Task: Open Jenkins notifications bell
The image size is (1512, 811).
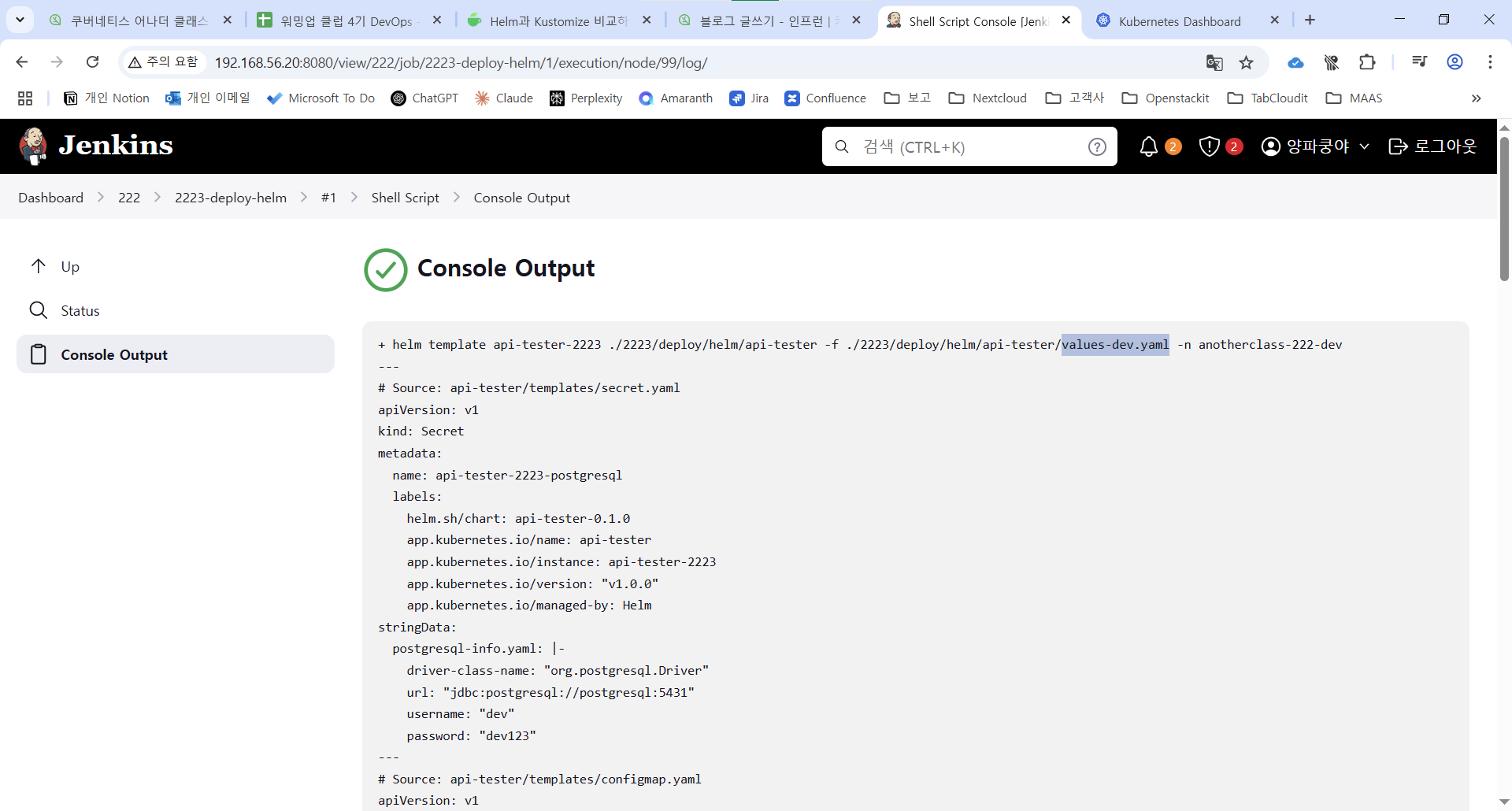Action: [1149, 146]
